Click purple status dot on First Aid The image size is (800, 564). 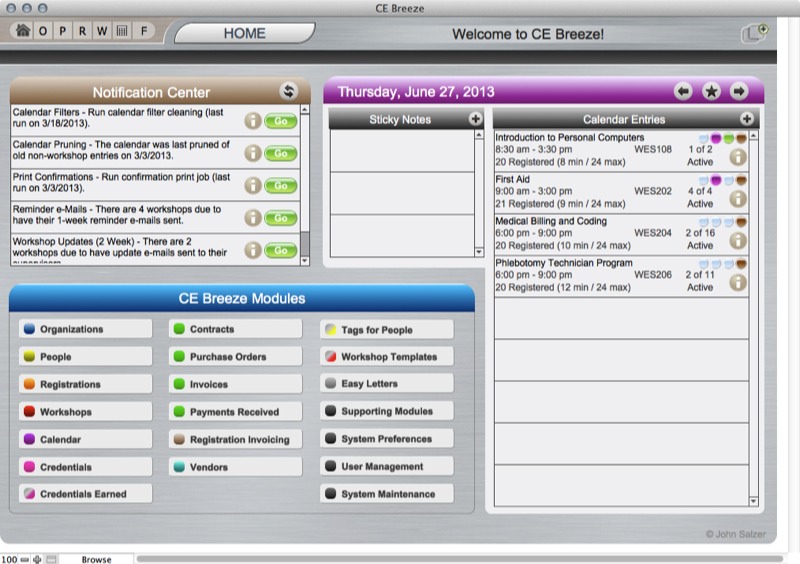coord(716,180)
